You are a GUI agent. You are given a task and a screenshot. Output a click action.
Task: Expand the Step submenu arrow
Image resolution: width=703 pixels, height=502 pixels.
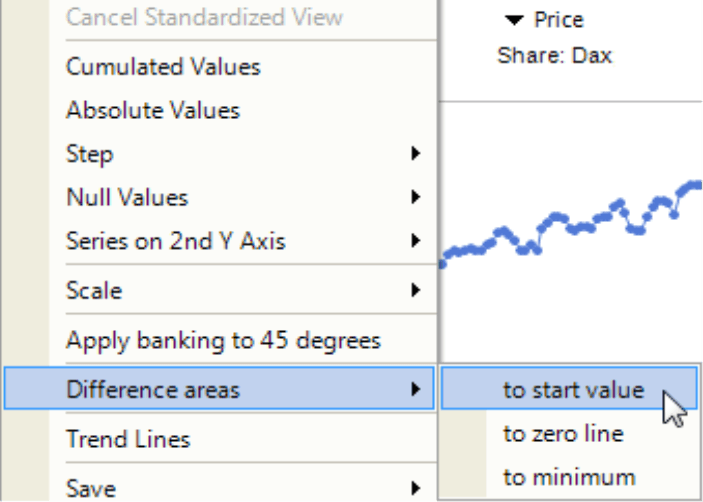click(416, 154)
